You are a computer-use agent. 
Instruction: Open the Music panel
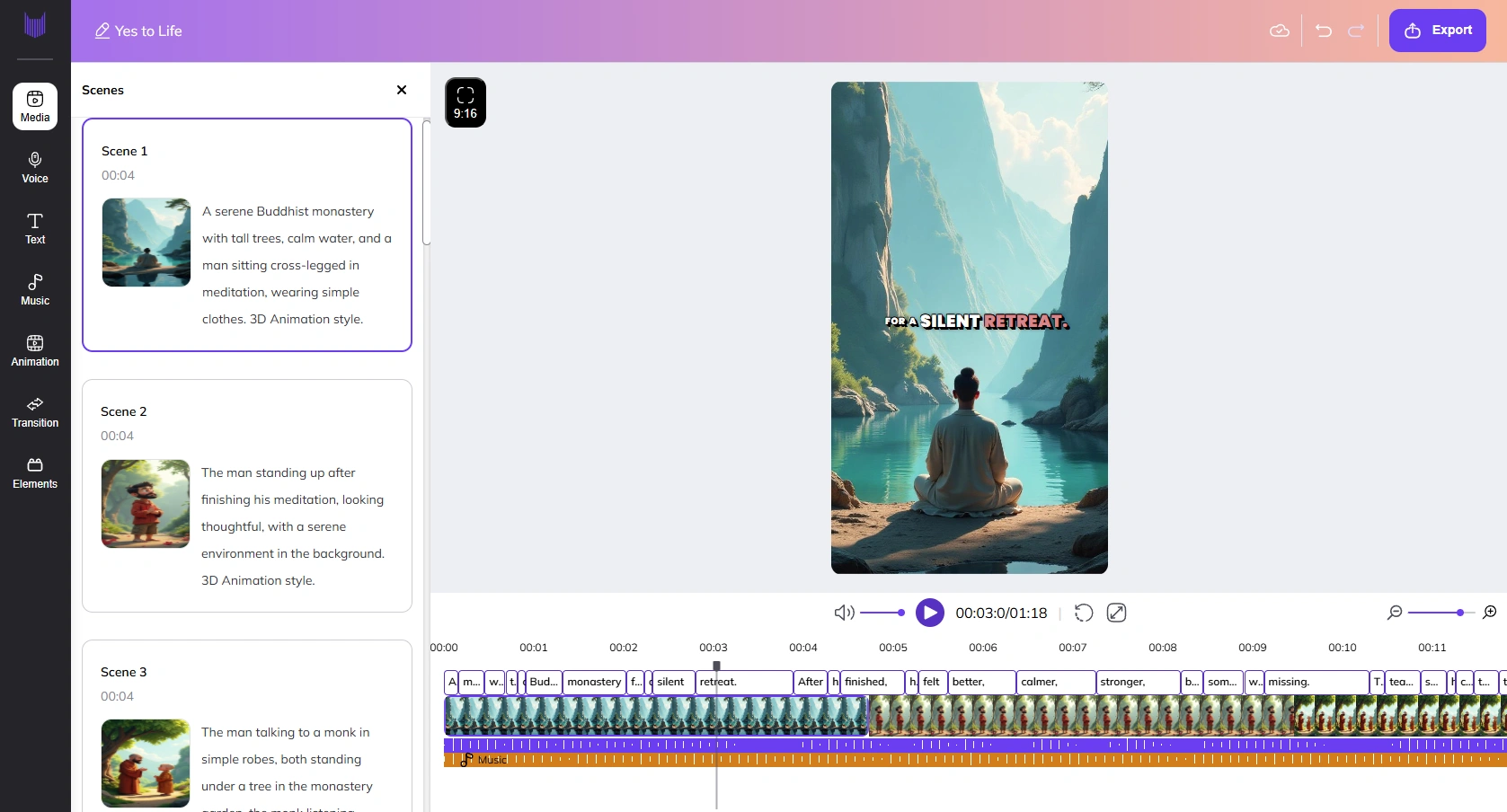(35, 289)
